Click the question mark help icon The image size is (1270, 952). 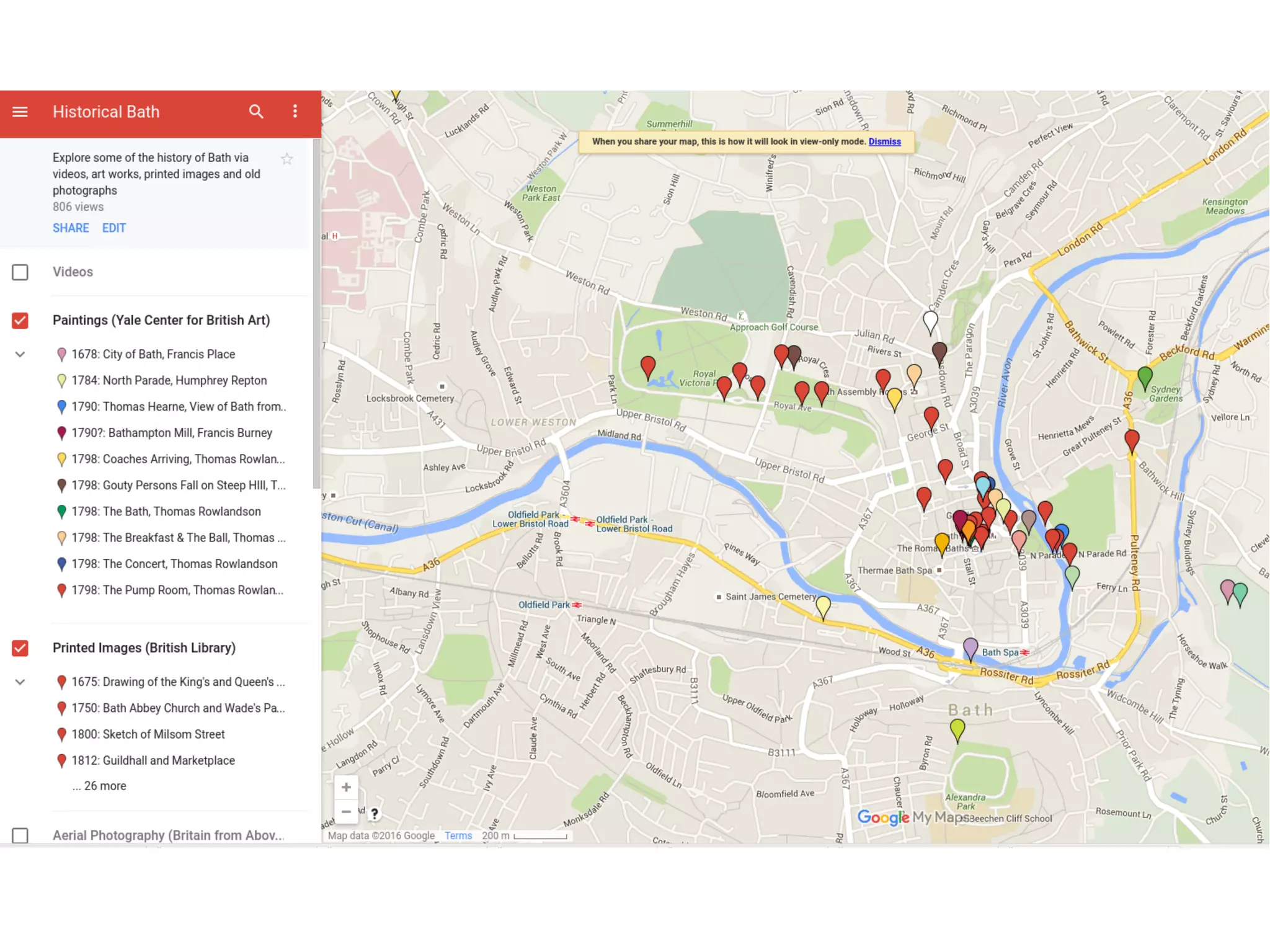tap(375, 813)
